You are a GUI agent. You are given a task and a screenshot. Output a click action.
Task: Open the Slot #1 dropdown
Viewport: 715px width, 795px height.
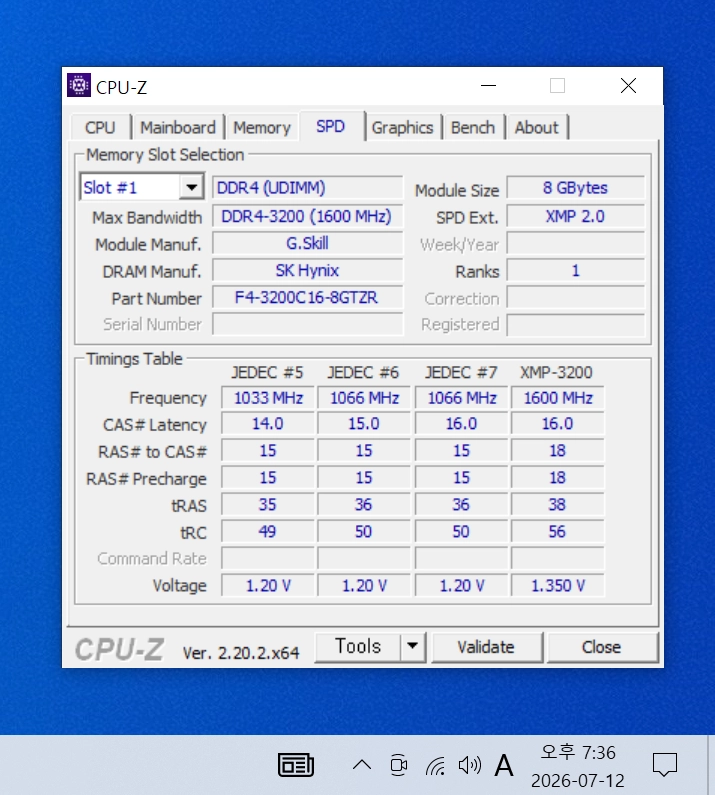tap(141, 188)
